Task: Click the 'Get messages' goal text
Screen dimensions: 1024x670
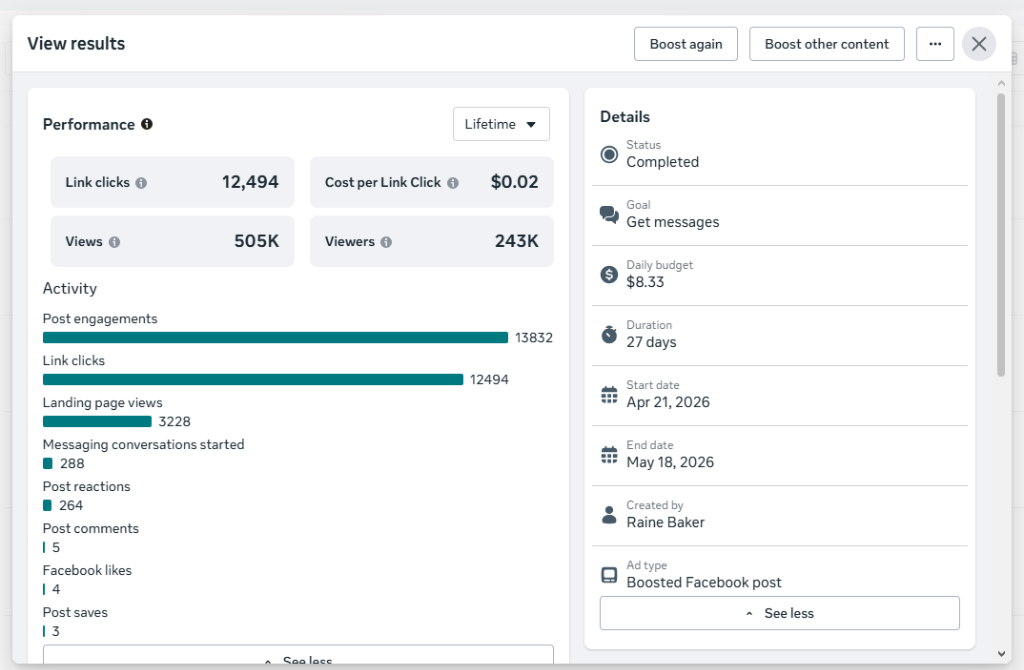Action: (673, 222)
